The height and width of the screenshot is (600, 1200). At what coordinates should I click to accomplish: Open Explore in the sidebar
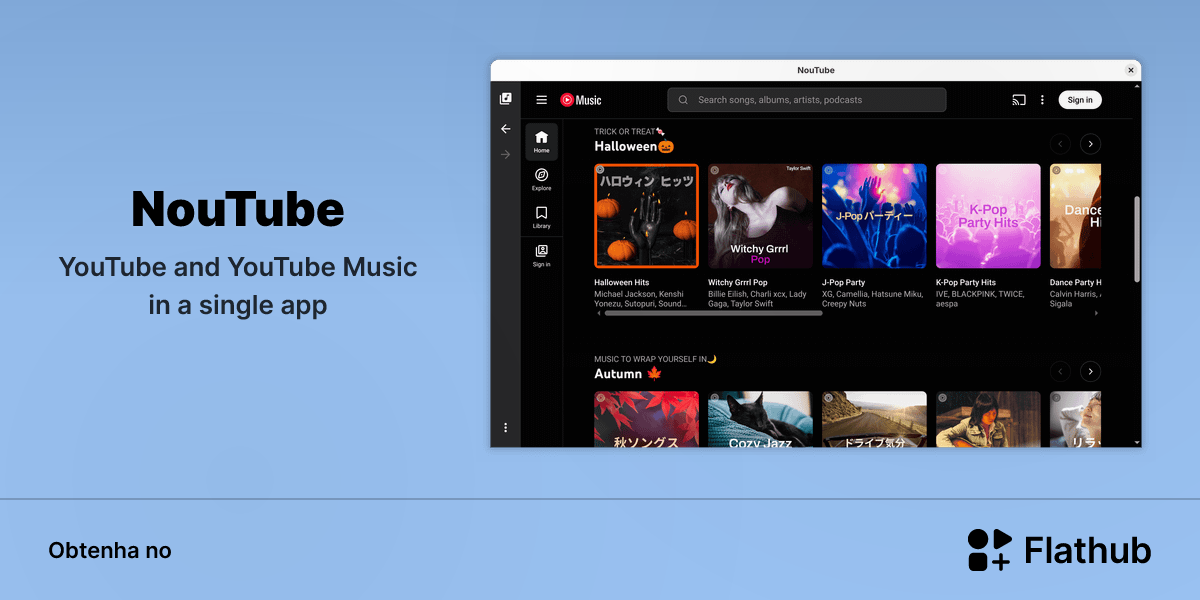(541, 180)
